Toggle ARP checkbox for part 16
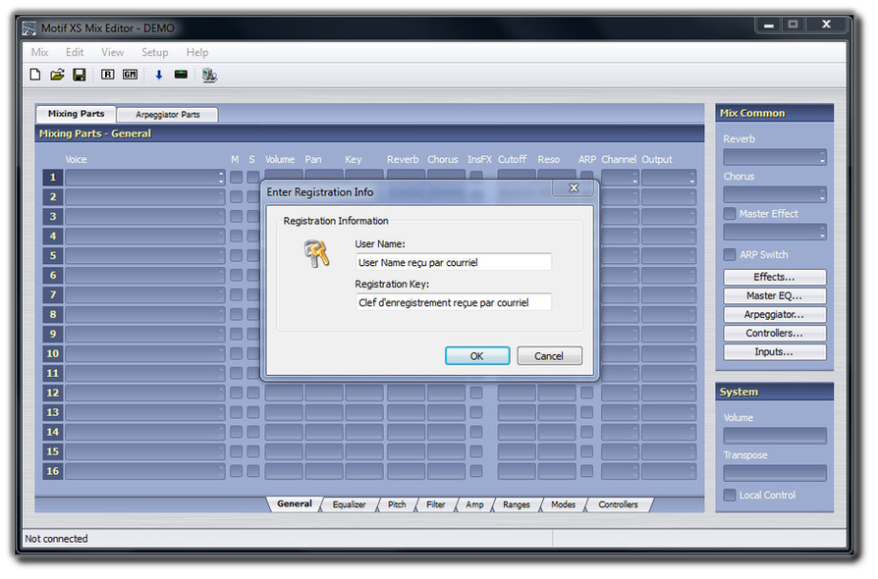 tap(586, 471)
